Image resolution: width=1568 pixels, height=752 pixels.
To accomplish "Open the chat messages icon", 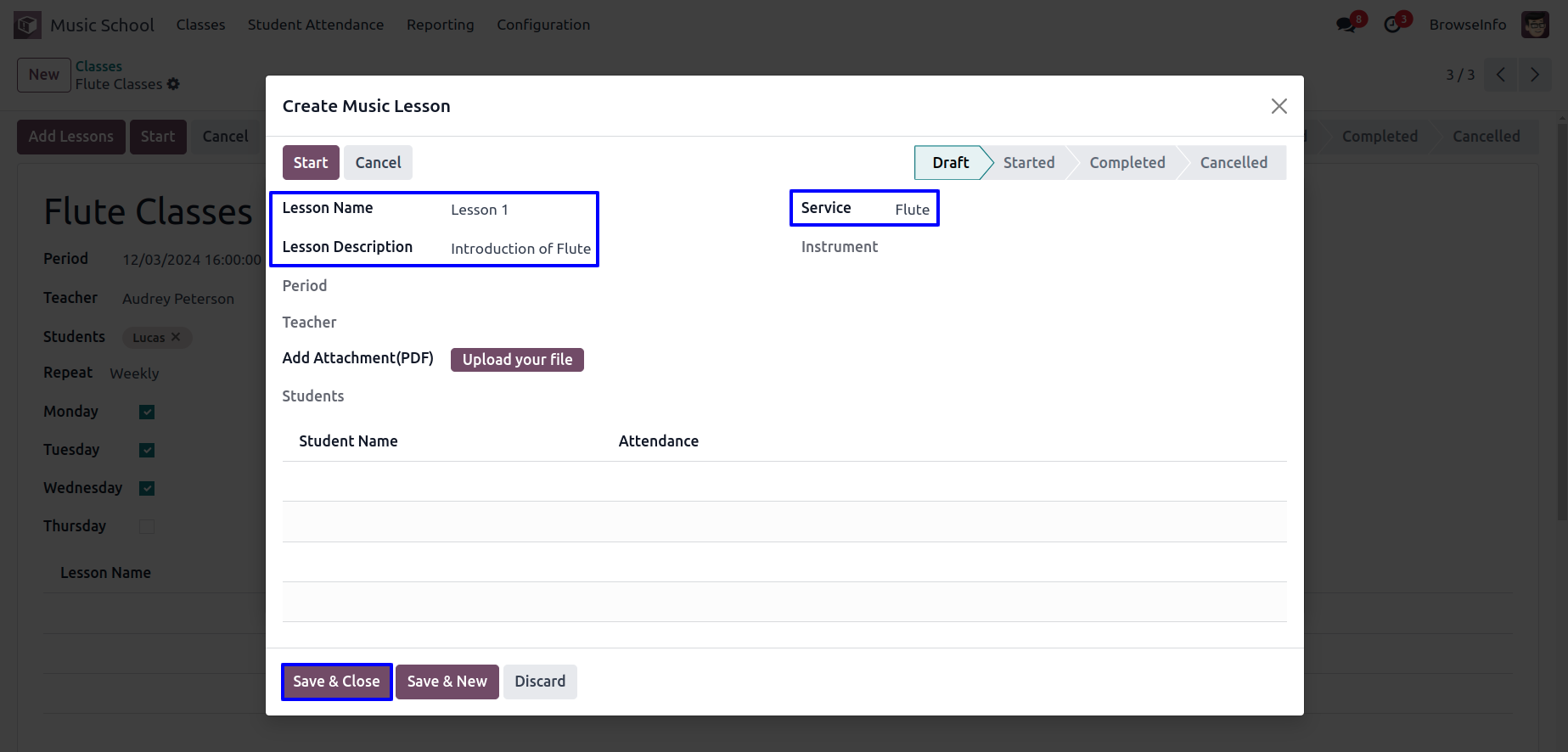I will click(x=1346, y=25).
